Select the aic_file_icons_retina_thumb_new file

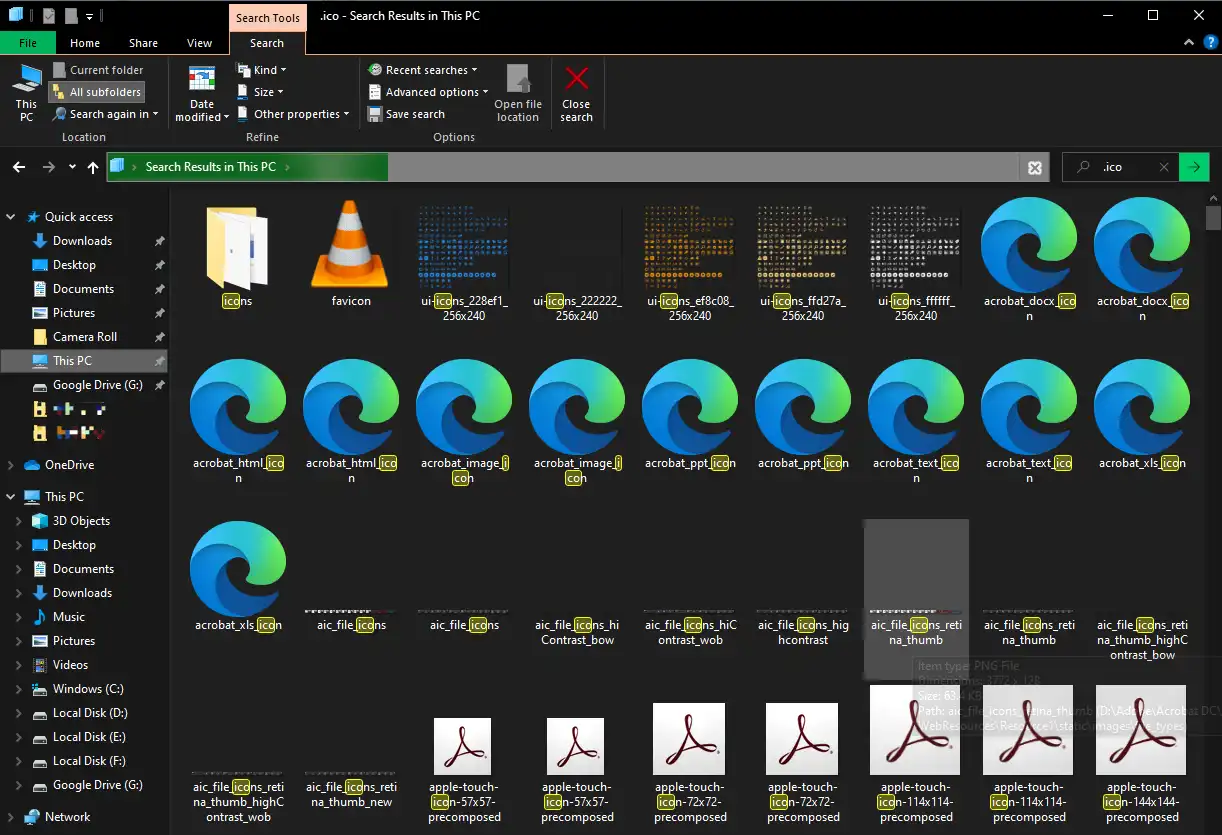350,790
